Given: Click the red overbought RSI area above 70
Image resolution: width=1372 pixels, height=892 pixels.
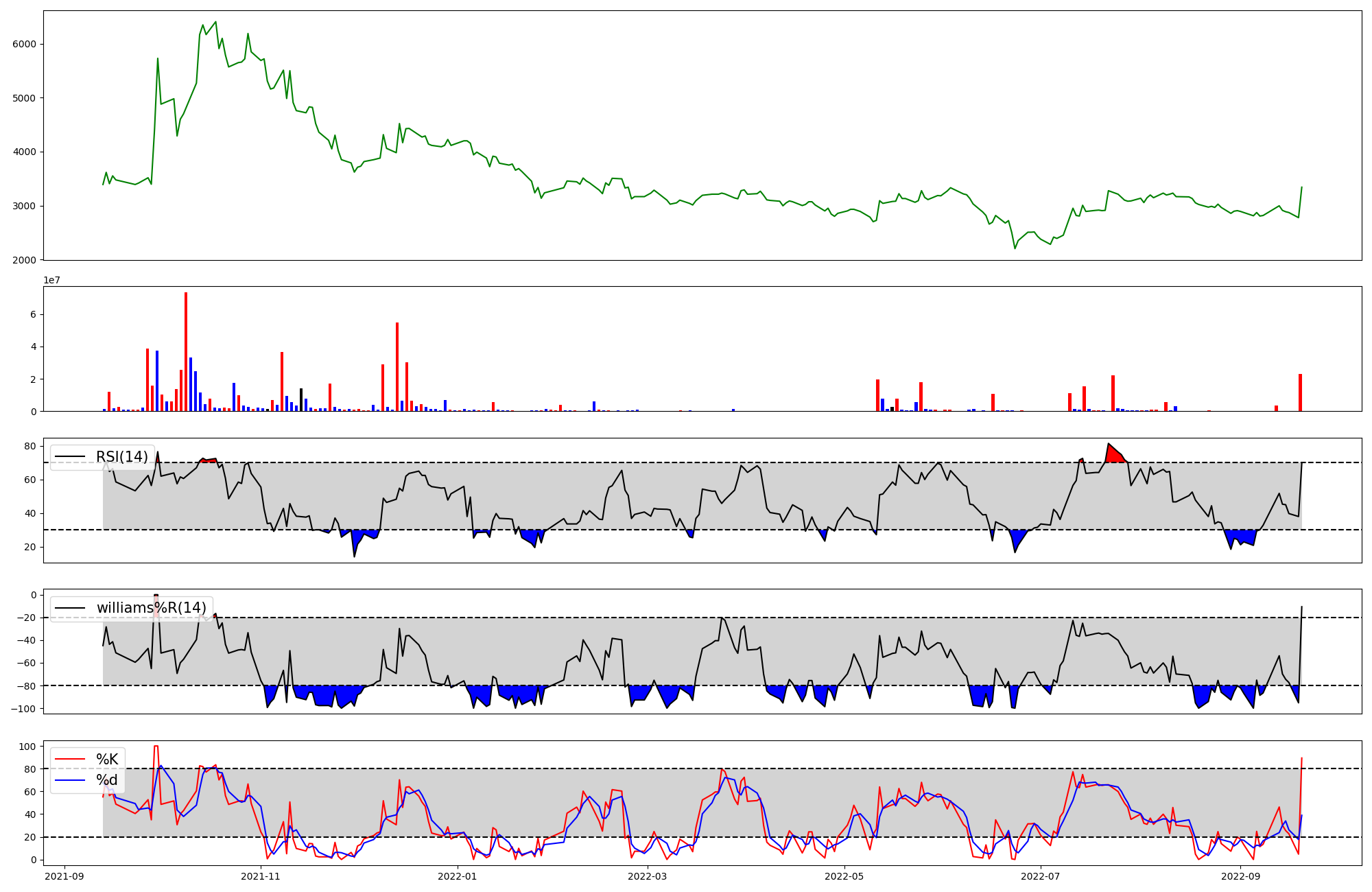Looking at the screenshot, I should click(1114, 454).
